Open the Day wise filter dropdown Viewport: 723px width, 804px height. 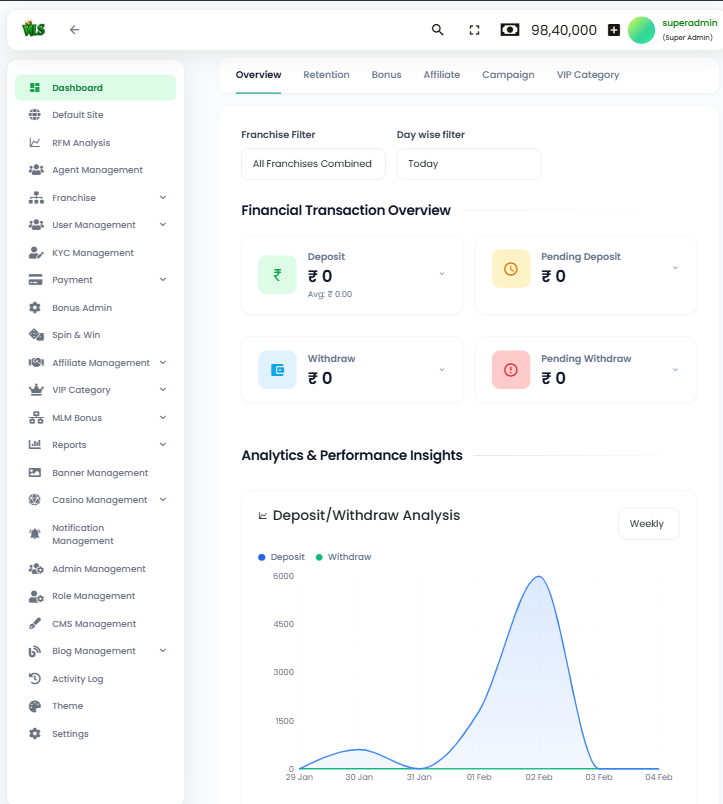(x=468, y=164)
